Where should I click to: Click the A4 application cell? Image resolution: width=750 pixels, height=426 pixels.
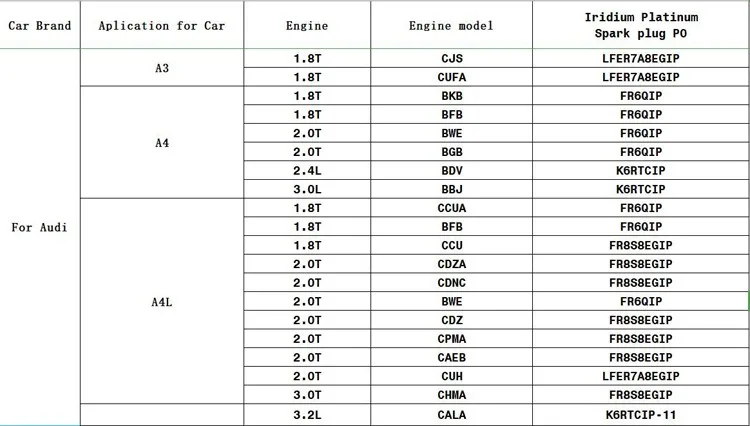[162, 142]
